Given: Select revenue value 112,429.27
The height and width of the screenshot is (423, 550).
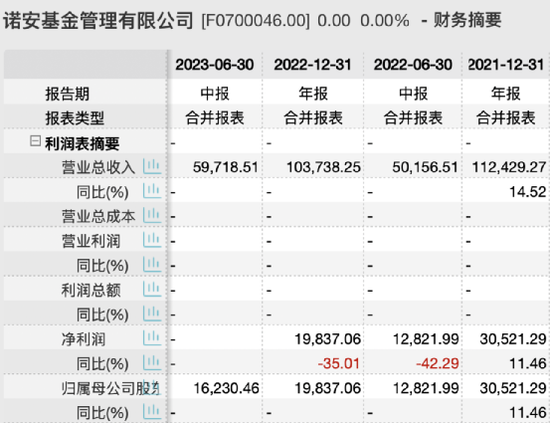Looking at the screenshot, I should click(x=509, y=167).
